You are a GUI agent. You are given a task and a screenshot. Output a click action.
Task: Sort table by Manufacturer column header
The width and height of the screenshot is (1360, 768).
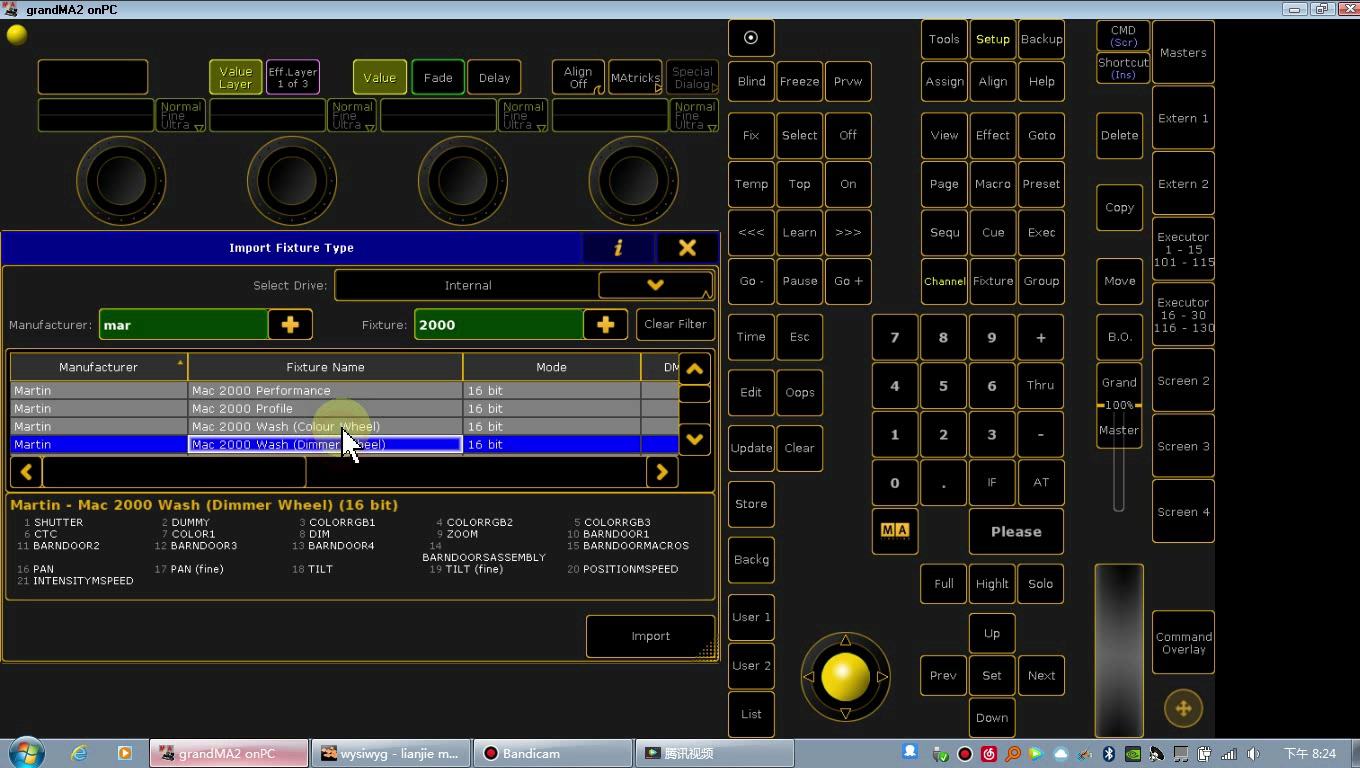coord(99,367)
